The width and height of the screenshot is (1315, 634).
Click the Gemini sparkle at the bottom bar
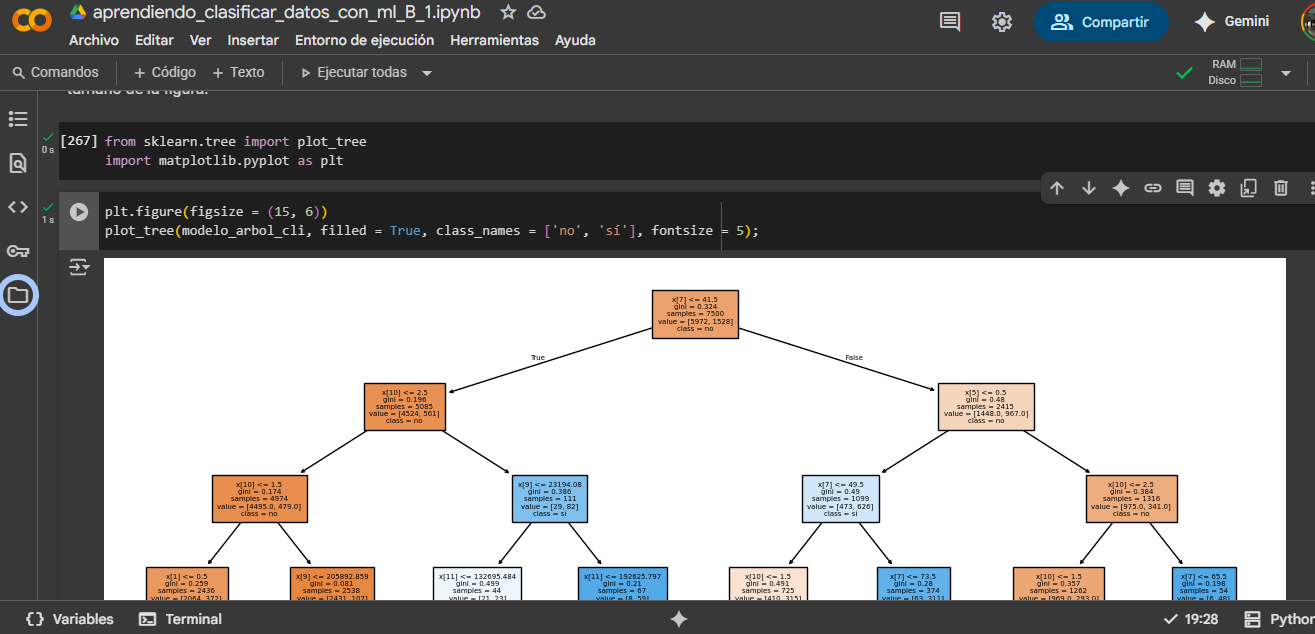[x=679, y=619]
